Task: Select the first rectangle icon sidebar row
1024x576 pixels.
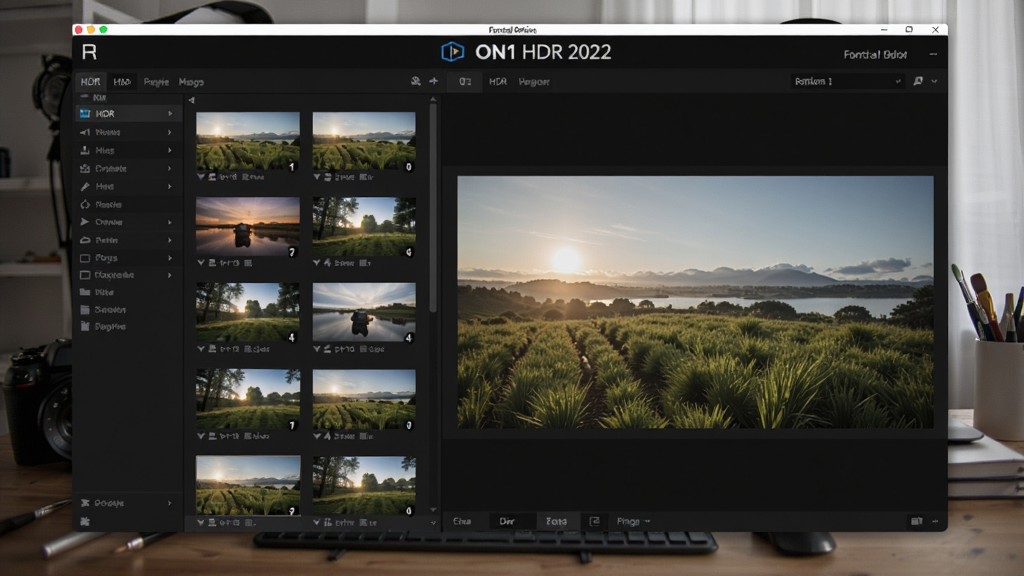Action: [127, 258]
